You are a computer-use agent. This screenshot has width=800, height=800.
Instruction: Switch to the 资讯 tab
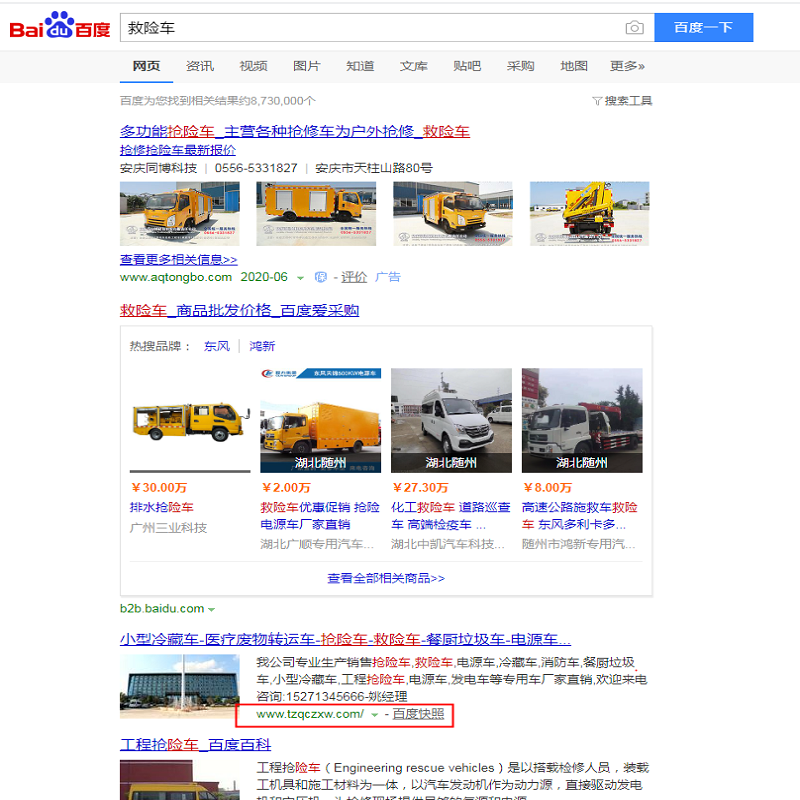click(x=199, y=66)
